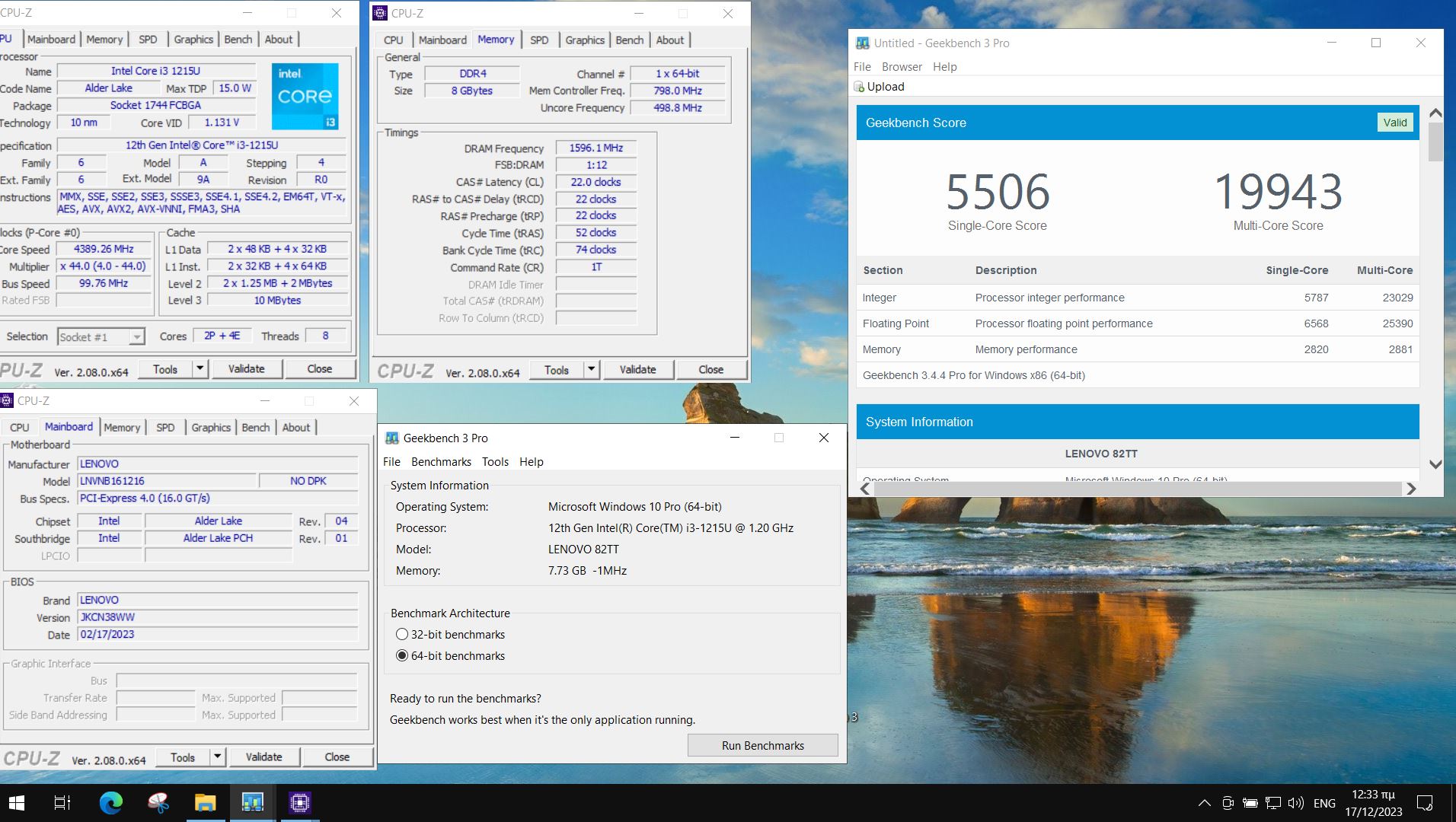Screen dimensions: 1456x822
Task: Click the DRAM Frequency value field
Action: point(596,148)
